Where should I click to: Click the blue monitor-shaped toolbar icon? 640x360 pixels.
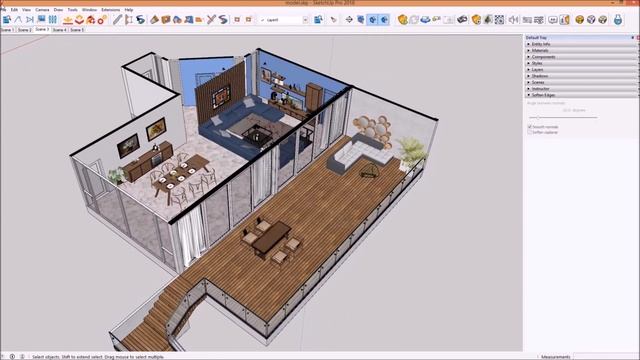pos(41,19)
